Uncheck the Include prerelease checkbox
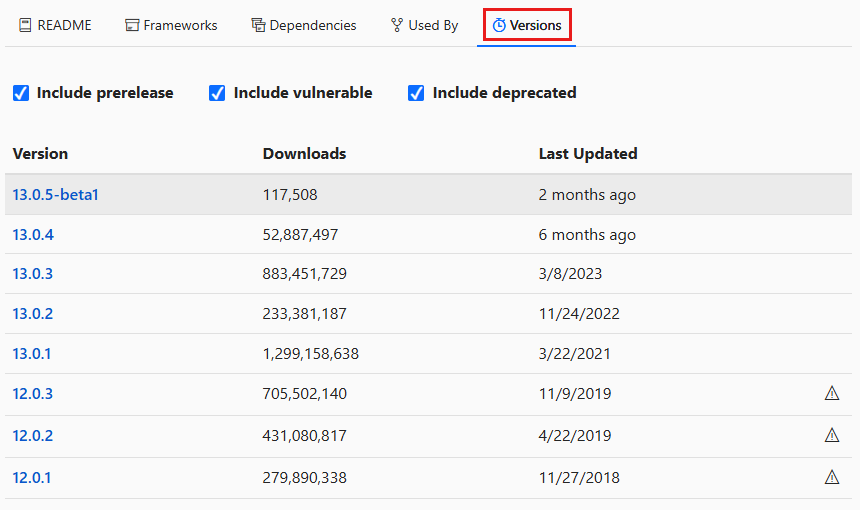This screenshot has height=510, width=860. click(21, 93)
